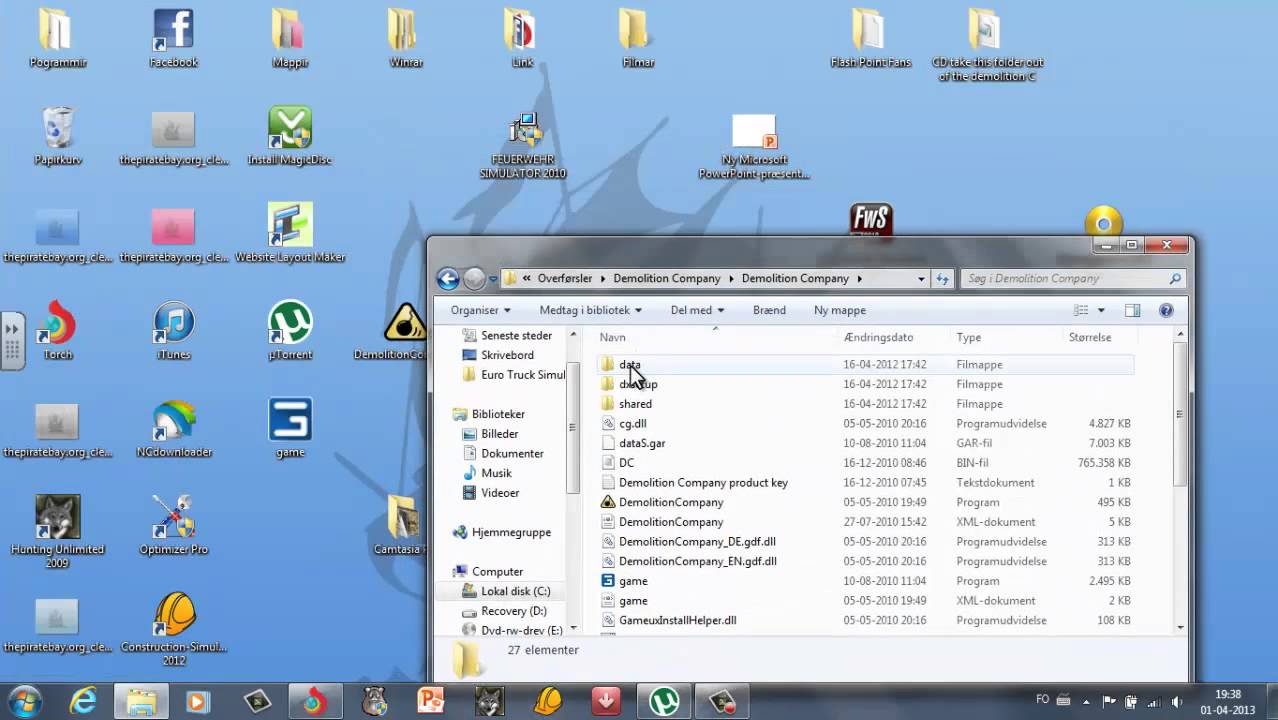Open the Facebook desktop shortcut
The width and height of the screenshot is (1278, 720).
click(173, 38)
